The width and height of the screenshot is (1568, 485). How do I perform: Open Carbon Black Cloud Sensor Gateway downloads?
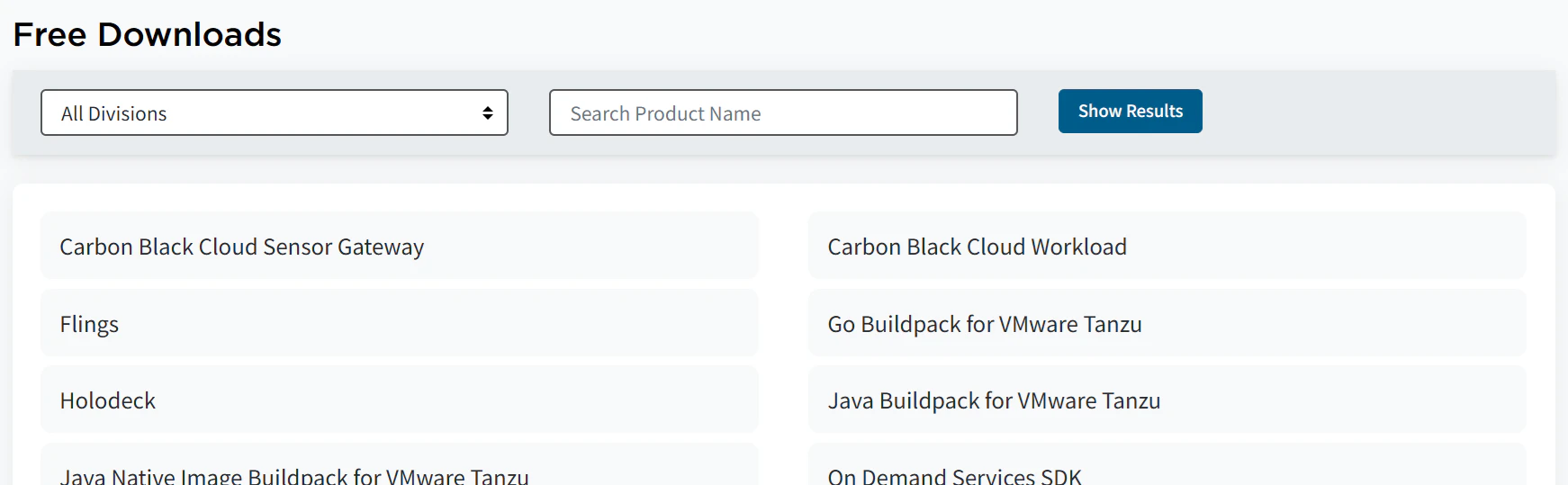point(241,247)
